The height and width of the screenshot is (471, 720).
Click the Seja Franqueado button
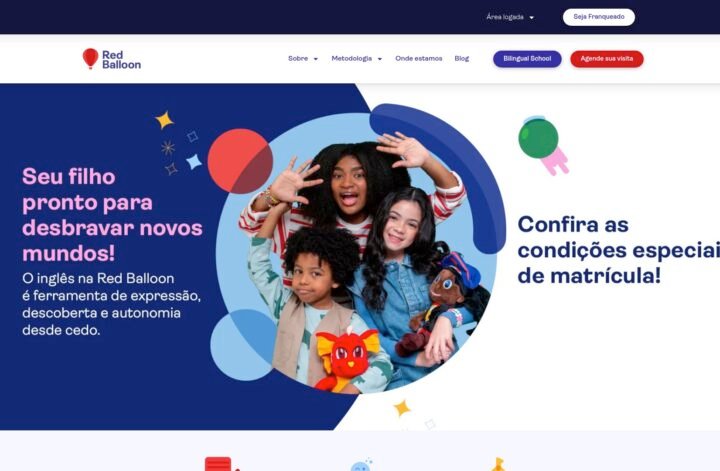(x=599, y=17)
